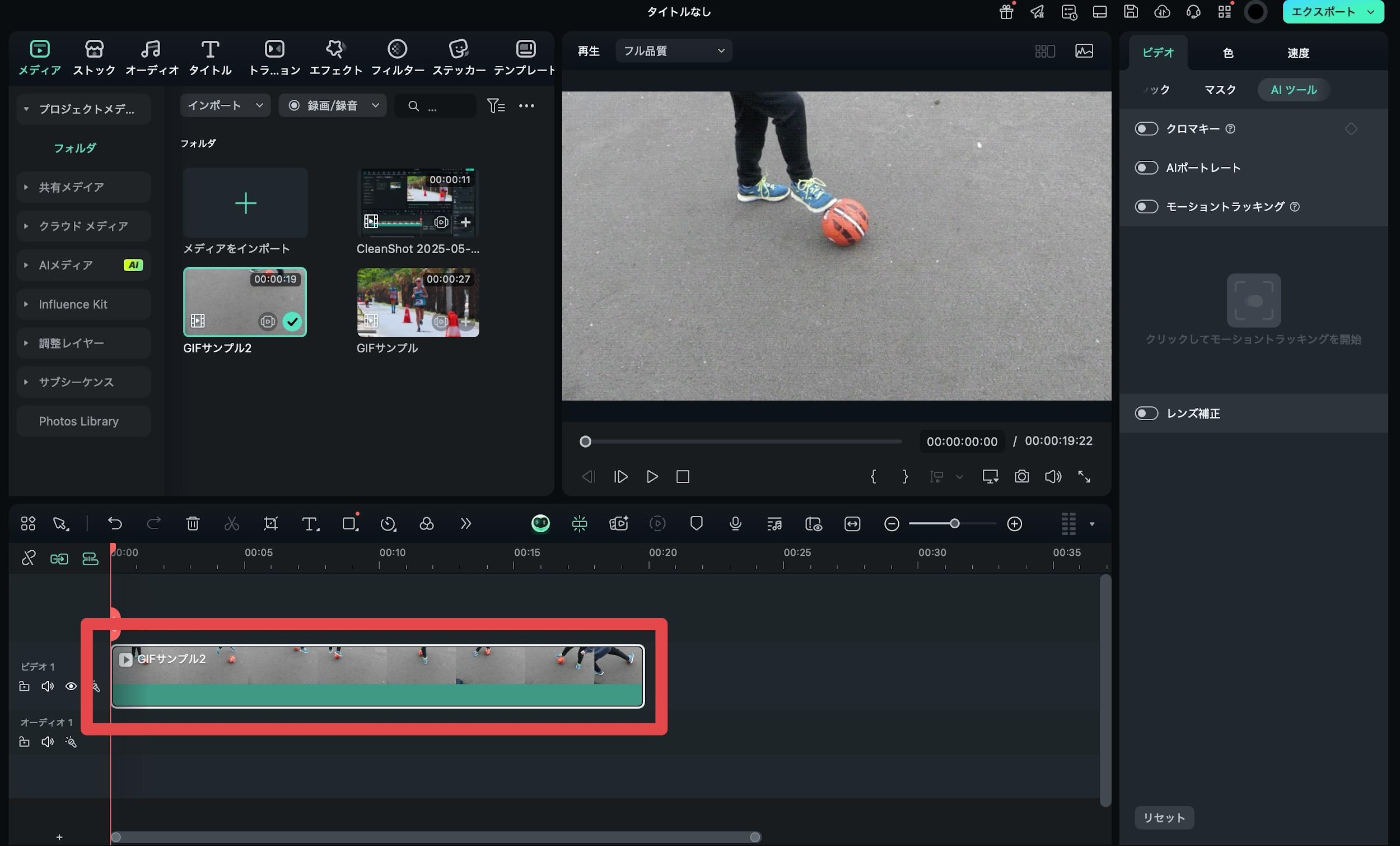Enable the モーショントラッキング switch

pos(1146,206)
